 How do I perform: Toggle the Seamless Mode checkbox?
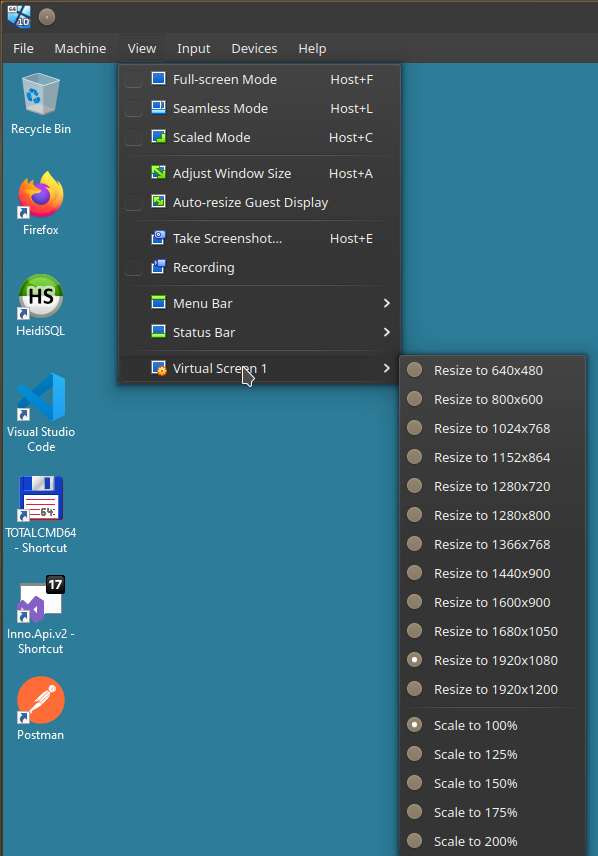click(134, 108)
